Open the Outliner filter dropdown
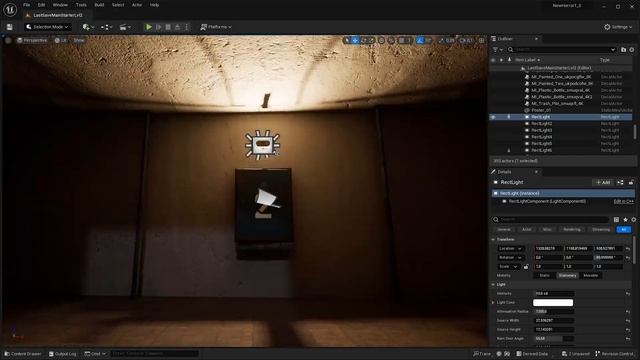The height and width of the screenshot is (360, 640). 497,49
